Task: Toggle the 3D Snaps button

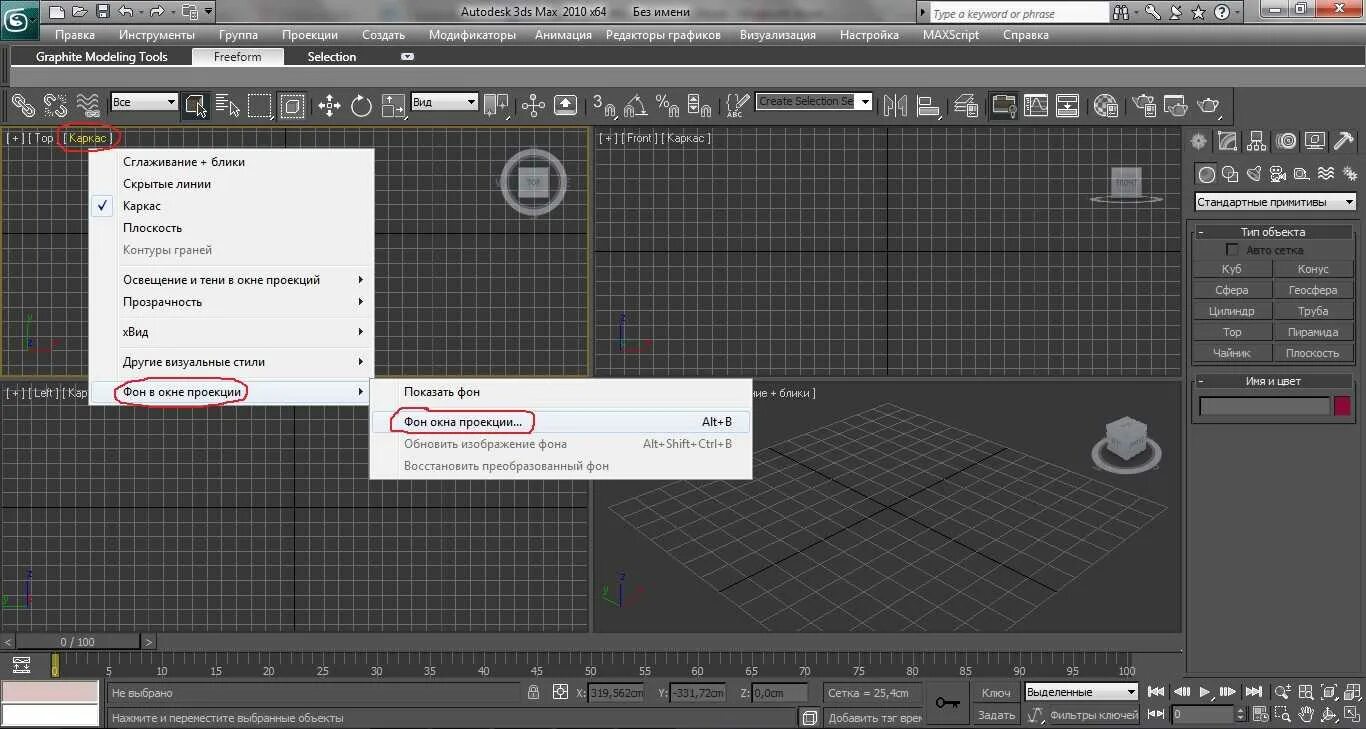Action: [x=604, y=104]
